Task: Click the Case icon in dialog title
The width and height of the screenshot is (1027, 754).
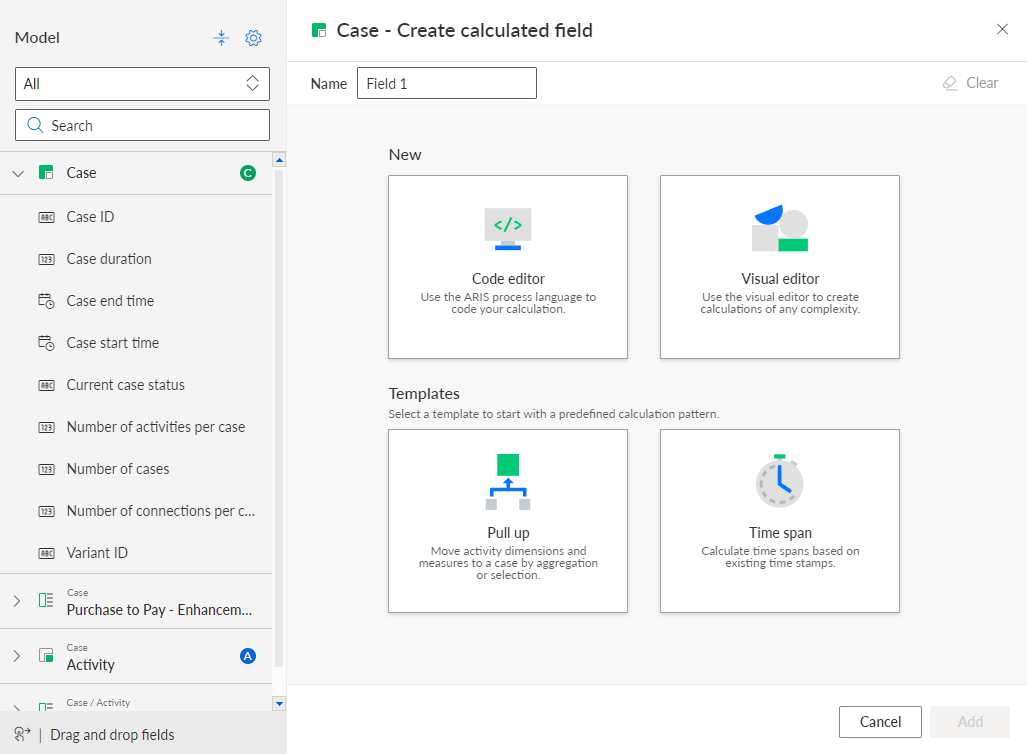Action: tap(319, 30)
